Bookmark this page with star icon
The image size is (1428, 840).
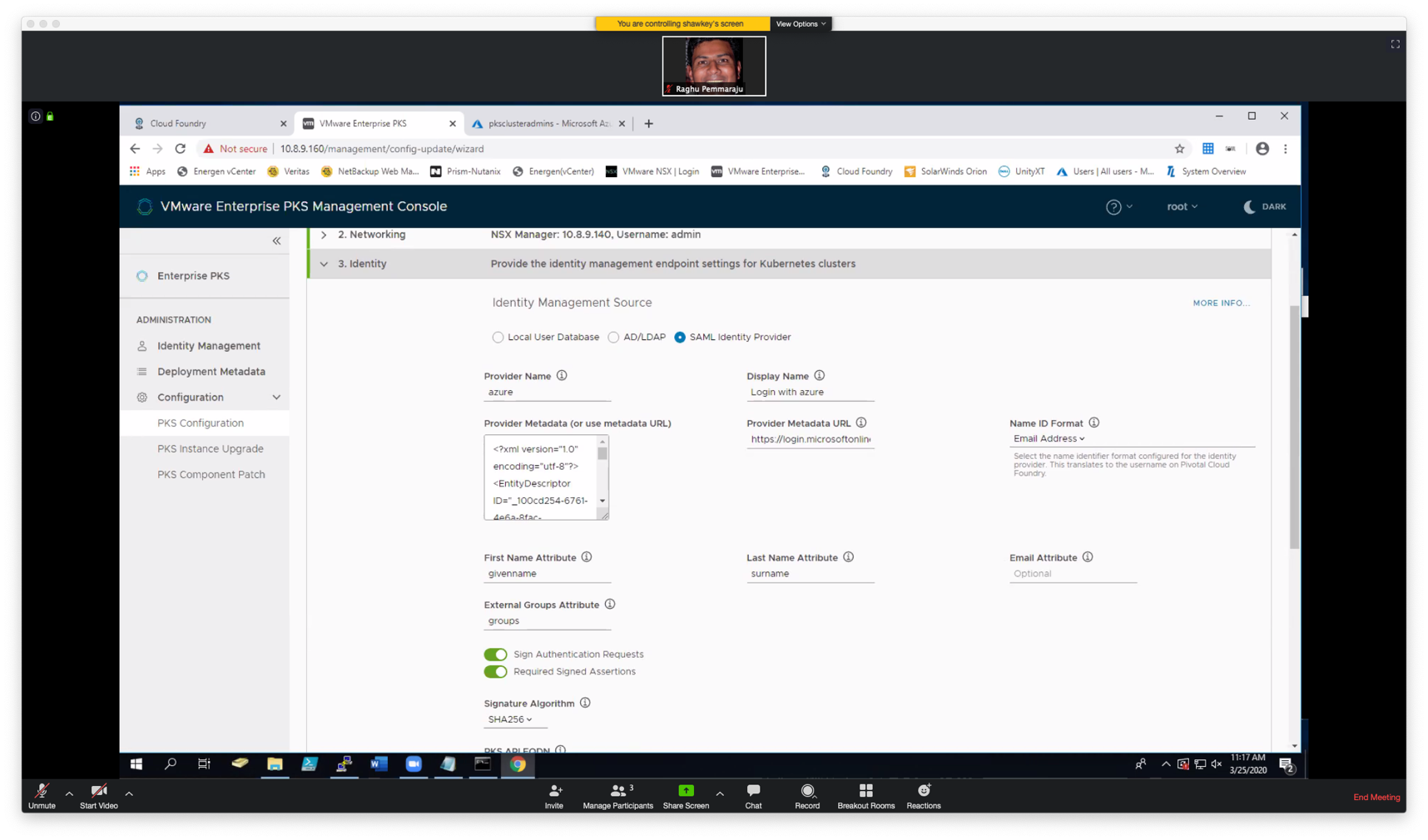pos(1179,149)
